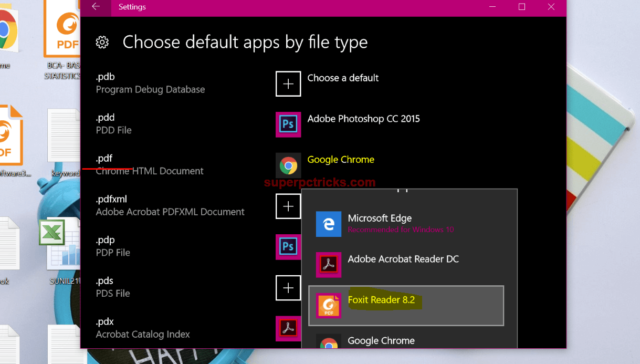
Task: Click the .pdb Program Debug Database entry
Action: pyautogui.click(x=150, y=83)
